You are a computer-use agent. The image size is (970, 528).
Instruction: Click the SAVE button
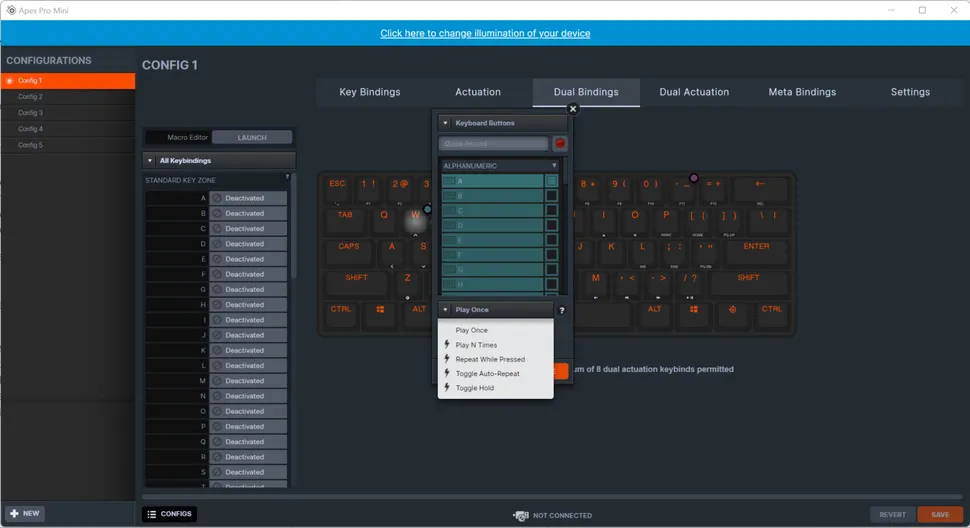[940, 514]
